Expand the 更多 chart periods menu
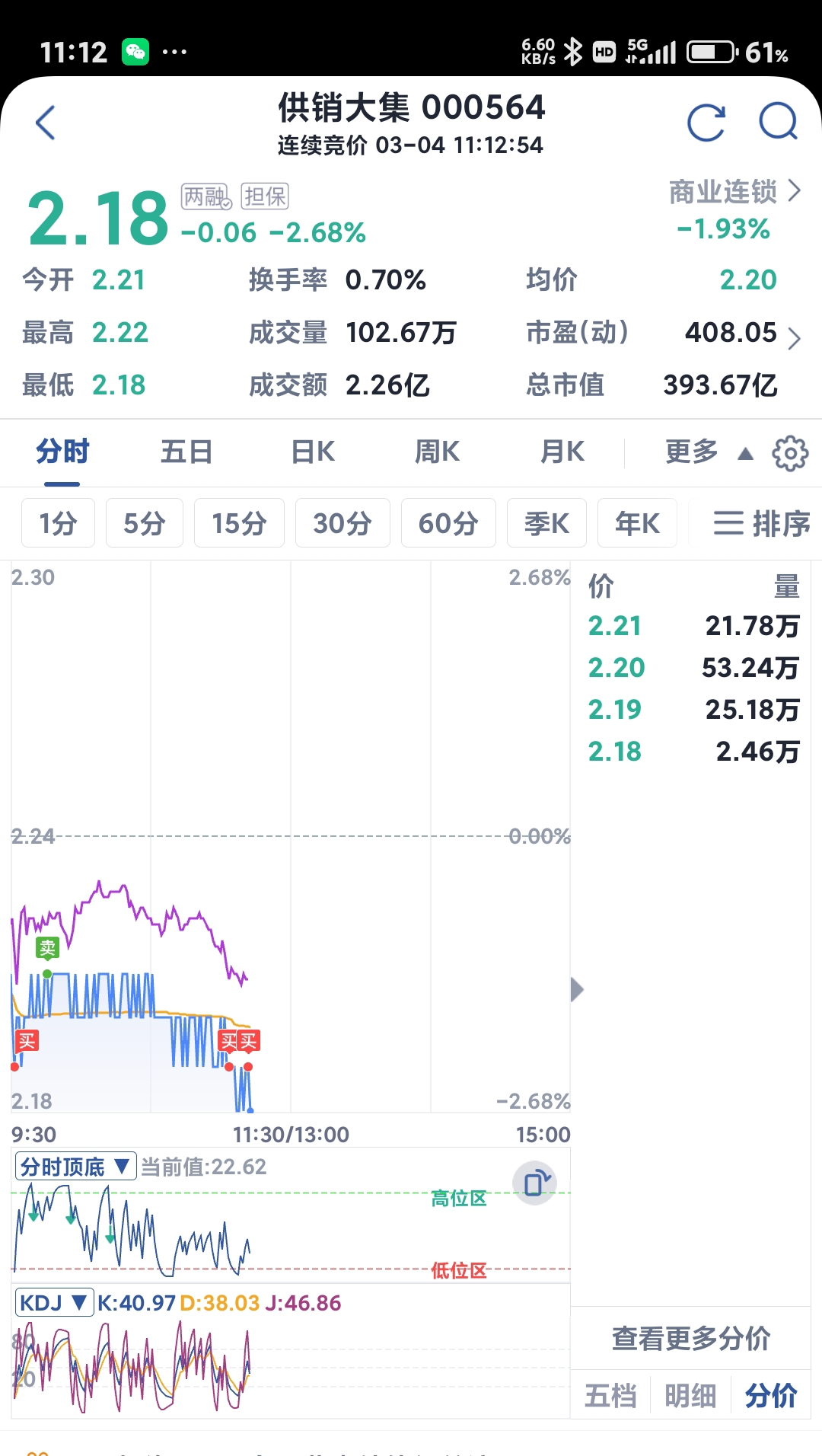The image size is (822, 1456). (709, 452)
